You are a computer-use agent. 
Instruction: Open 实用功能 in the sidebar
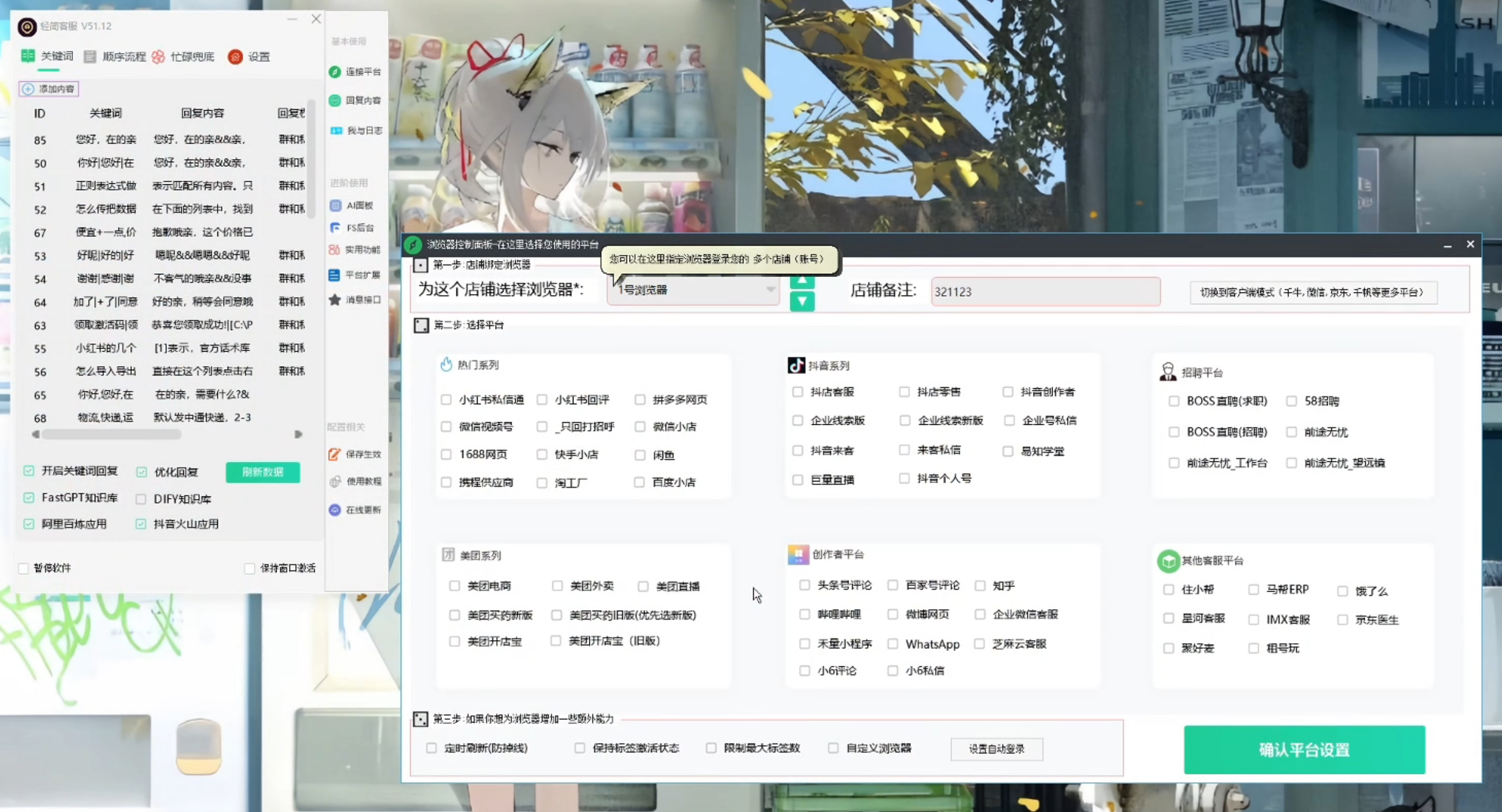click(x=355, y=249)
